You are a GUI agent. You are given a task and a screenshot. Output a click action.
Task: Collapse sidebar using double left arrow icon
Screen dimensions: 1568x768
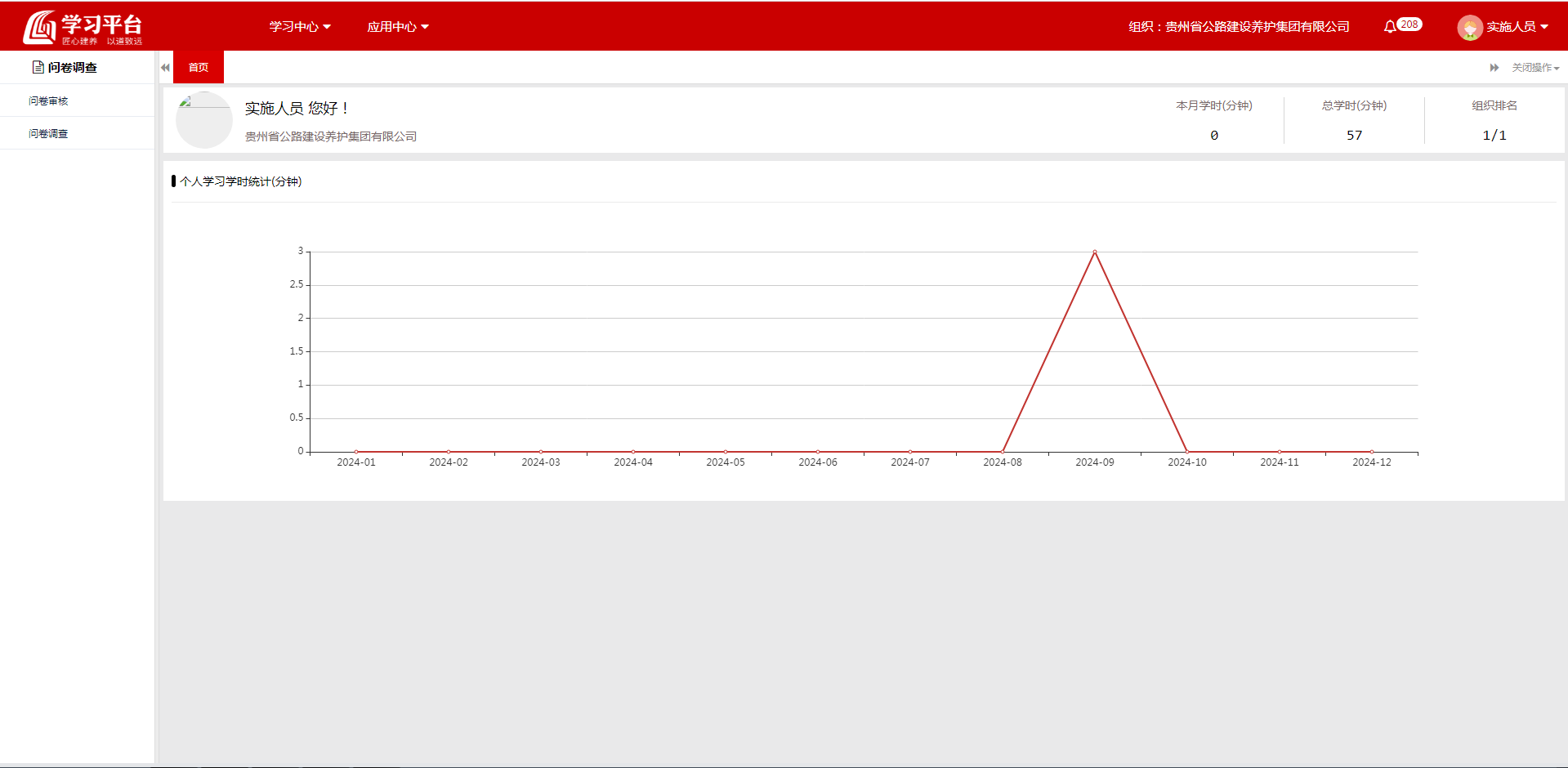[x=165, y=68]
